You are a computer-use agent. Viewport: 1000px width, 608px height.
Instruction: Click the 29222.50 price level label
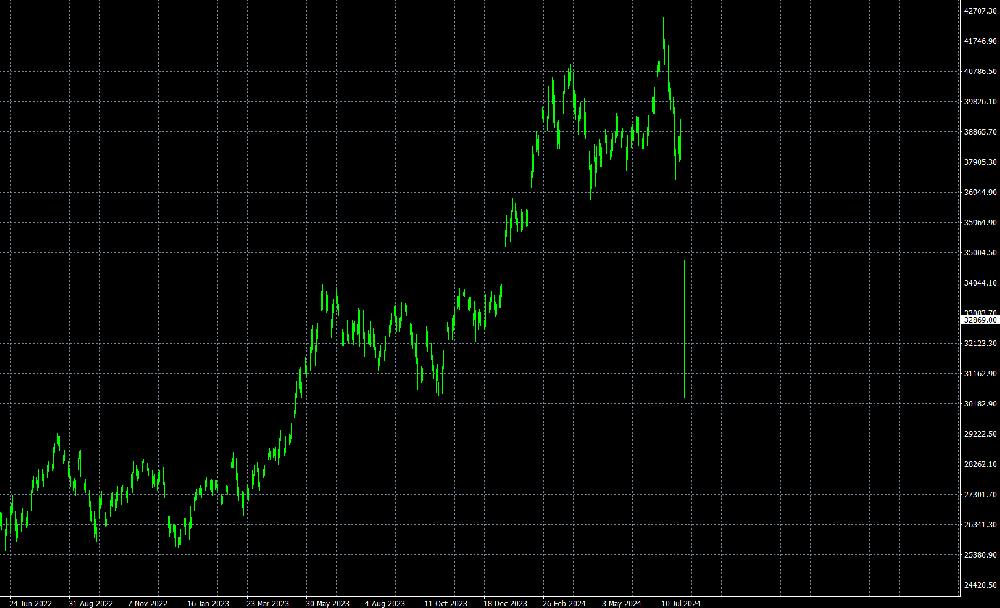(x=979, y=434)
